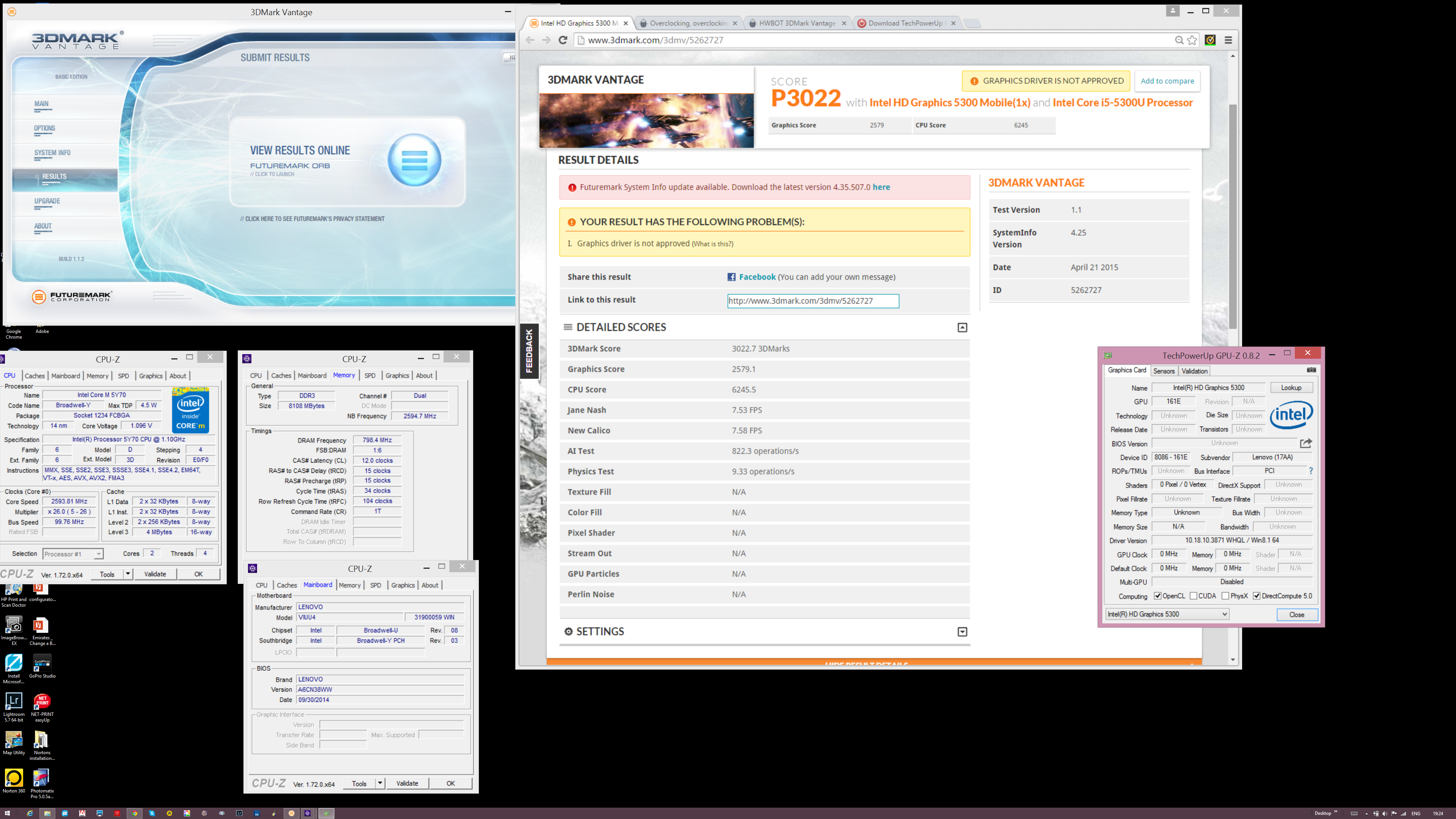Click the Chrome reload page icon
This screenshot has height=819, width=1456.
tap(562, 40)
